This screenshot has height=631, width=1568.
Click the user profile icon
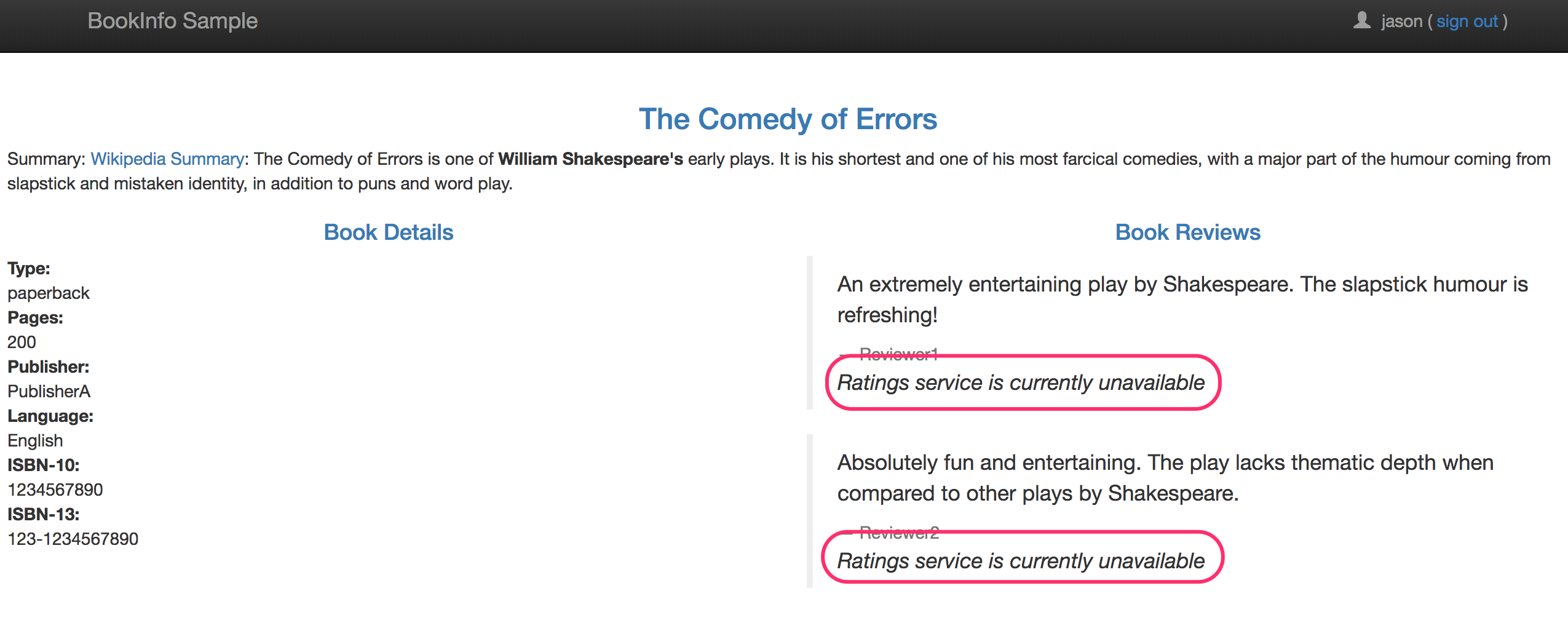(x=1362, y=20)
